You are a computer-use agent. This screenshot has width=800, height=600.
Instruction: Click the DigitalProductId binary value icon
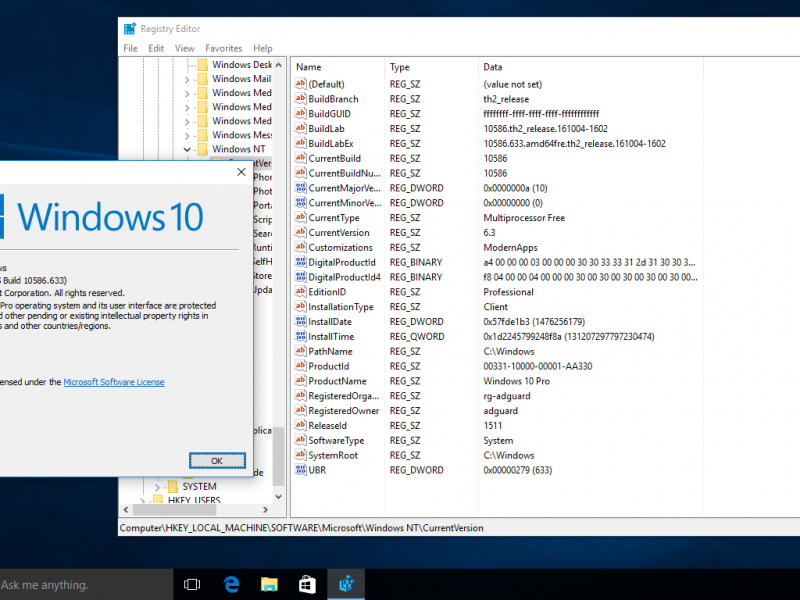click(301, 262)
